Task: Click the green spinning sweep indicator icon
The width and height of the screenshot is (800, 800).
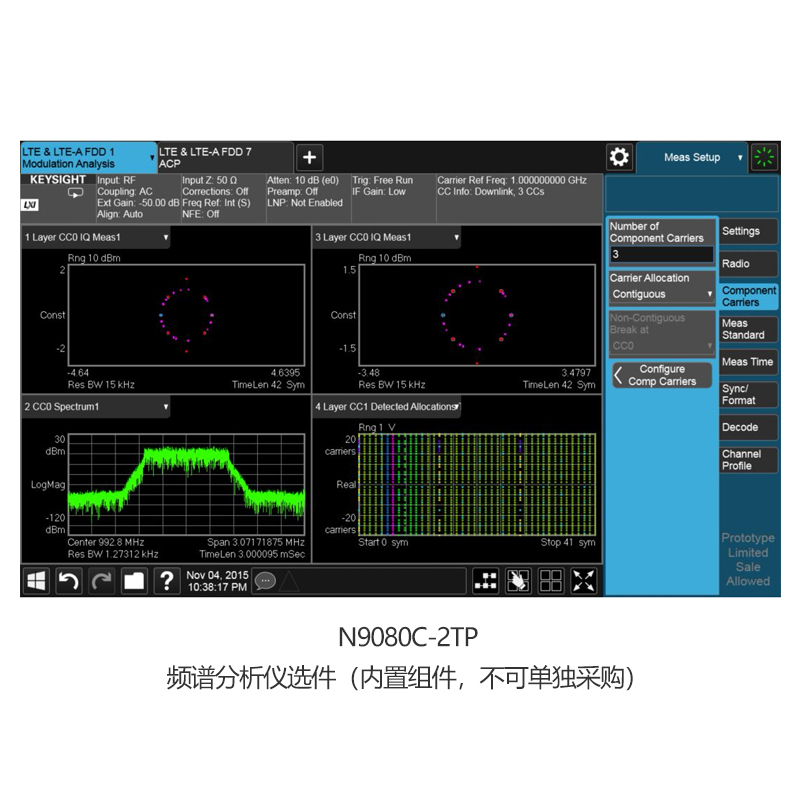Action: click(x=764, y=157)
